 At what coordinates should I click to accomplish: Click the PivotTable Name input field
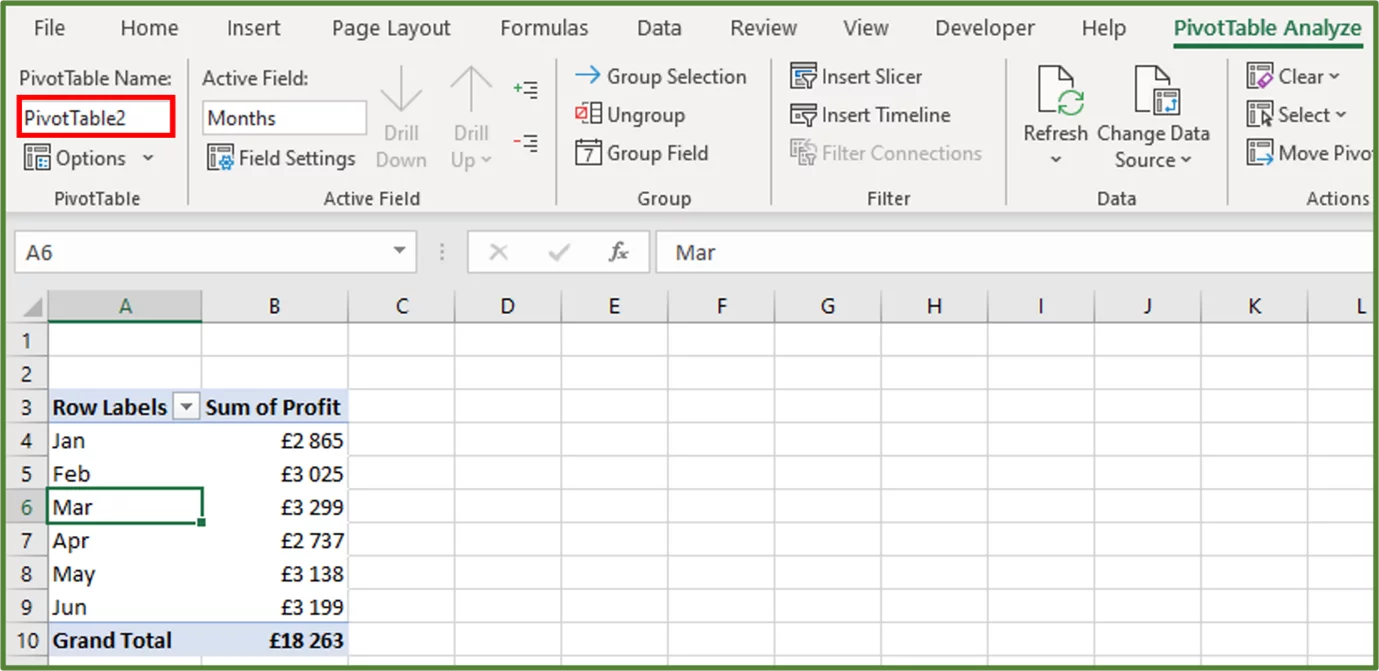click(x=97, y=118)
